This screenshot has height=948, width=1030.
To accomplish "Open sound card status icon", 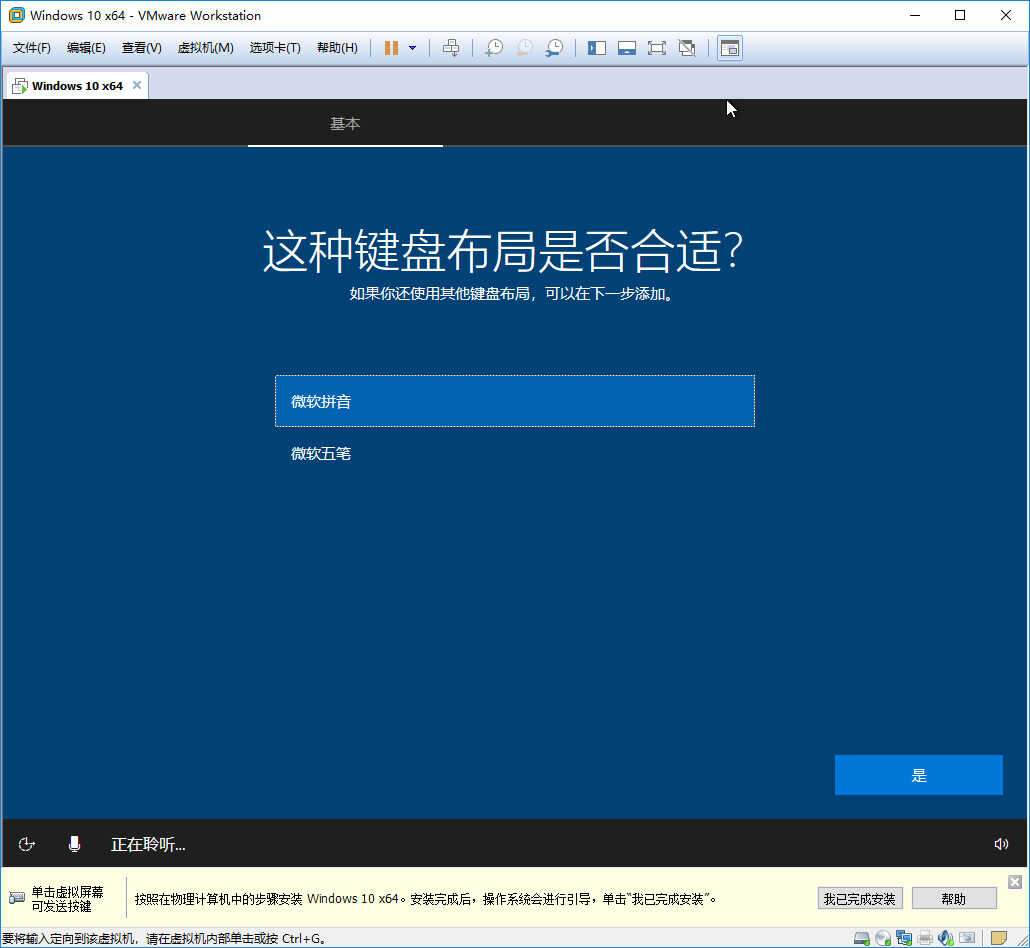I will coord(946,938).
